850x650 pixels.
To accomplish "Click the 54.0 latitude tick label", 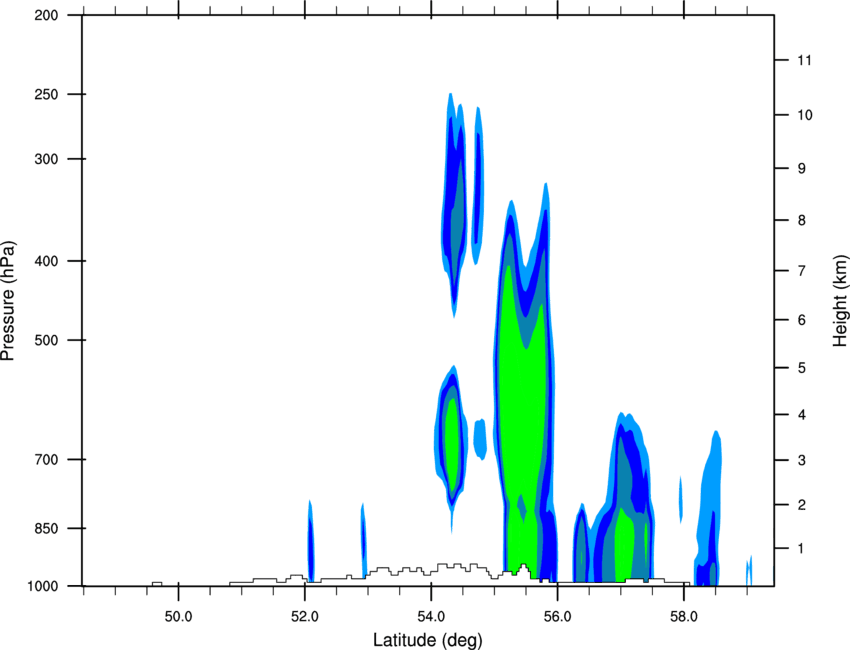I will [x=431, y=617].
